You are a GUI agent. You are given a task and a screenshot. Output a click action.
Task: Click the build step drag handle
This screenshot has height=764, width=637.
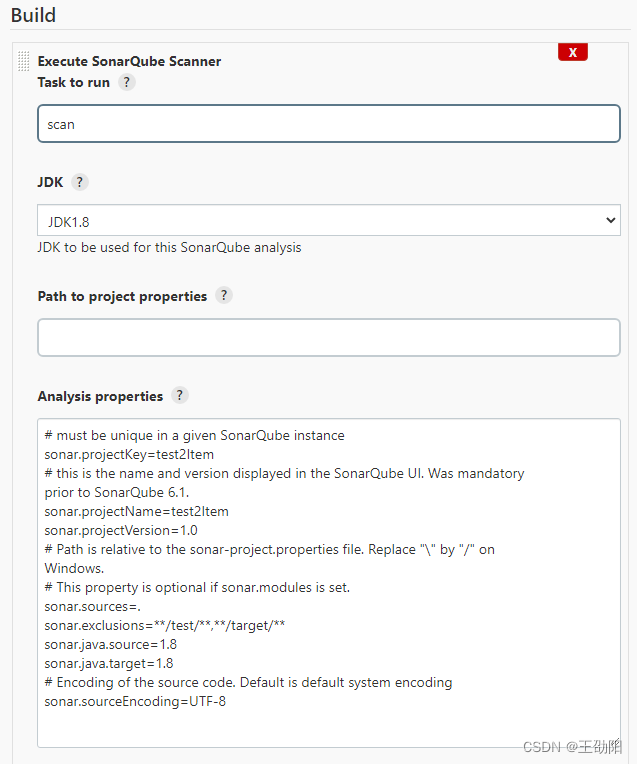point(24,62)
